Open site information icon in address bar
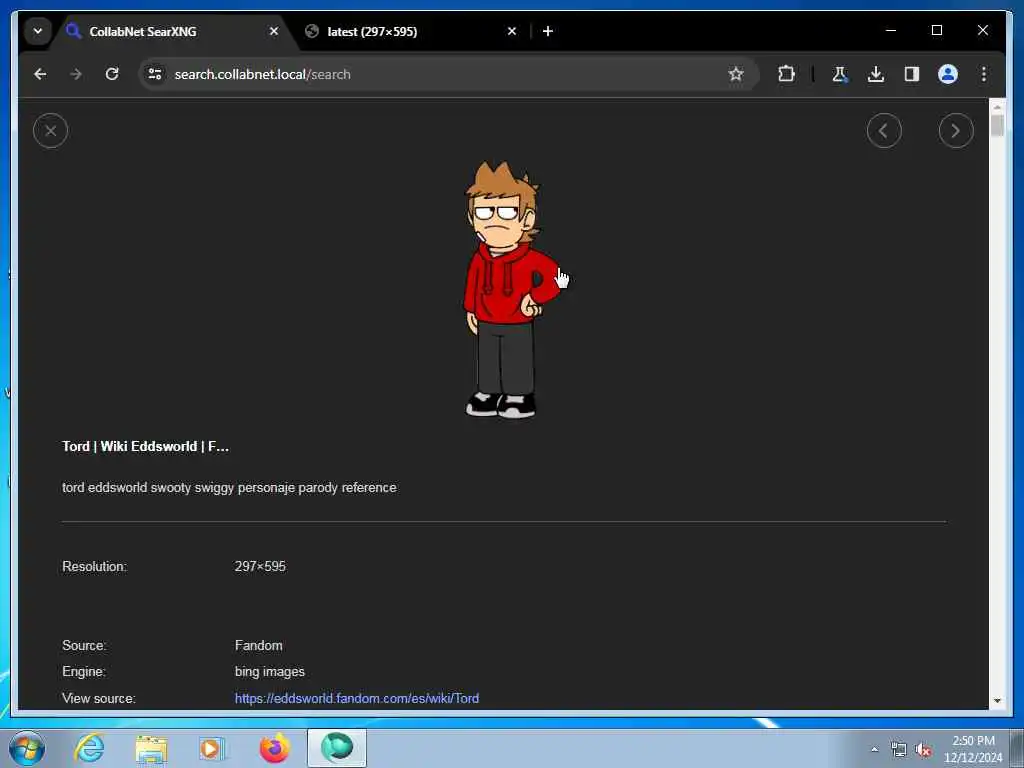This screenshot has height=768, width=1024. coord(155,74)
